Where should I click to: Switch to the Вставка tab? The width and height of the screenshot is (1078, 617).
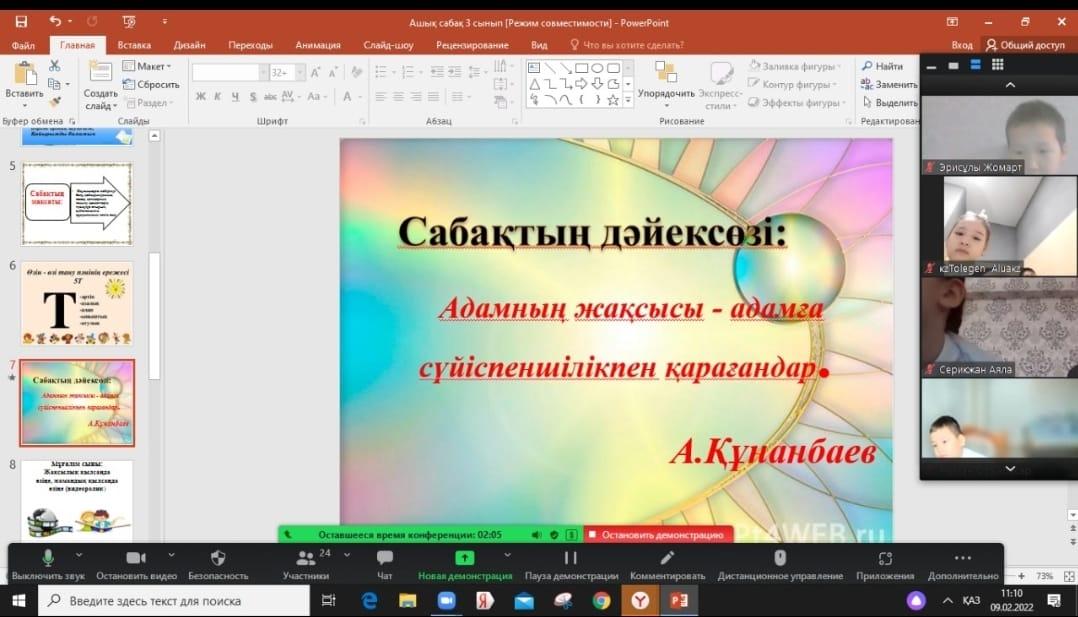pos(133,45)
